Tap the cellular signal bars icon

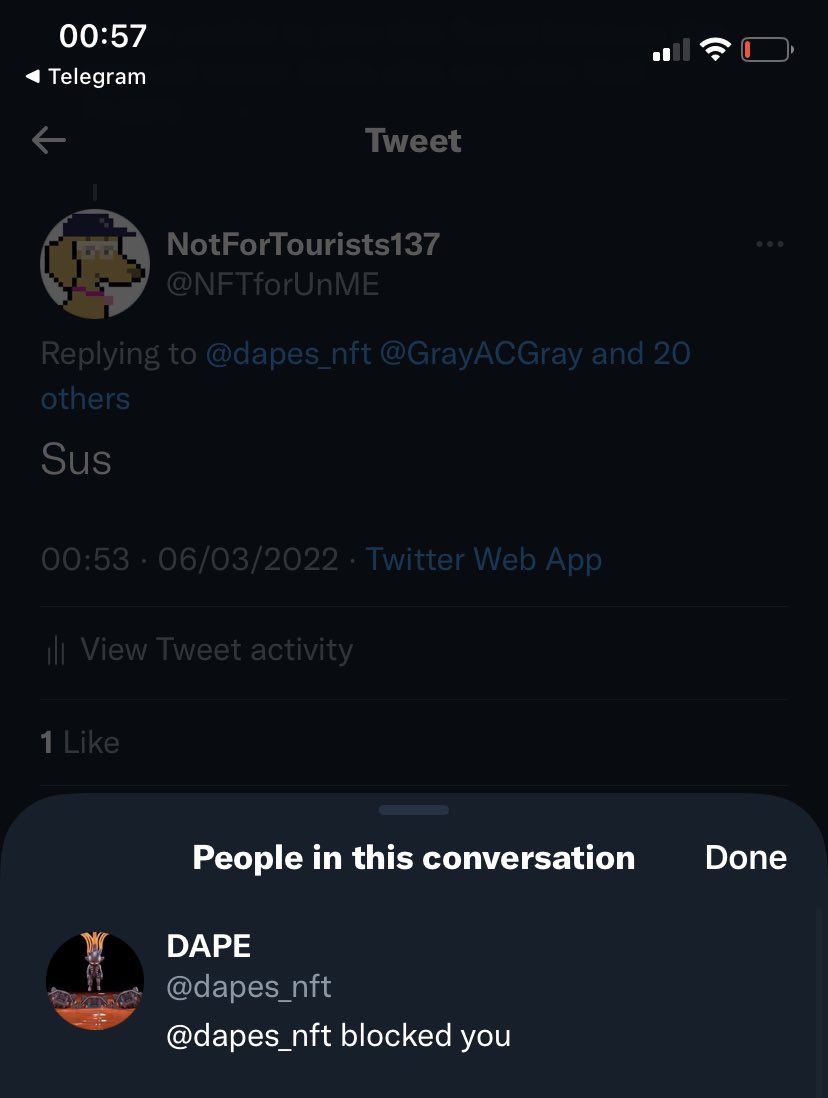[671, 50]
